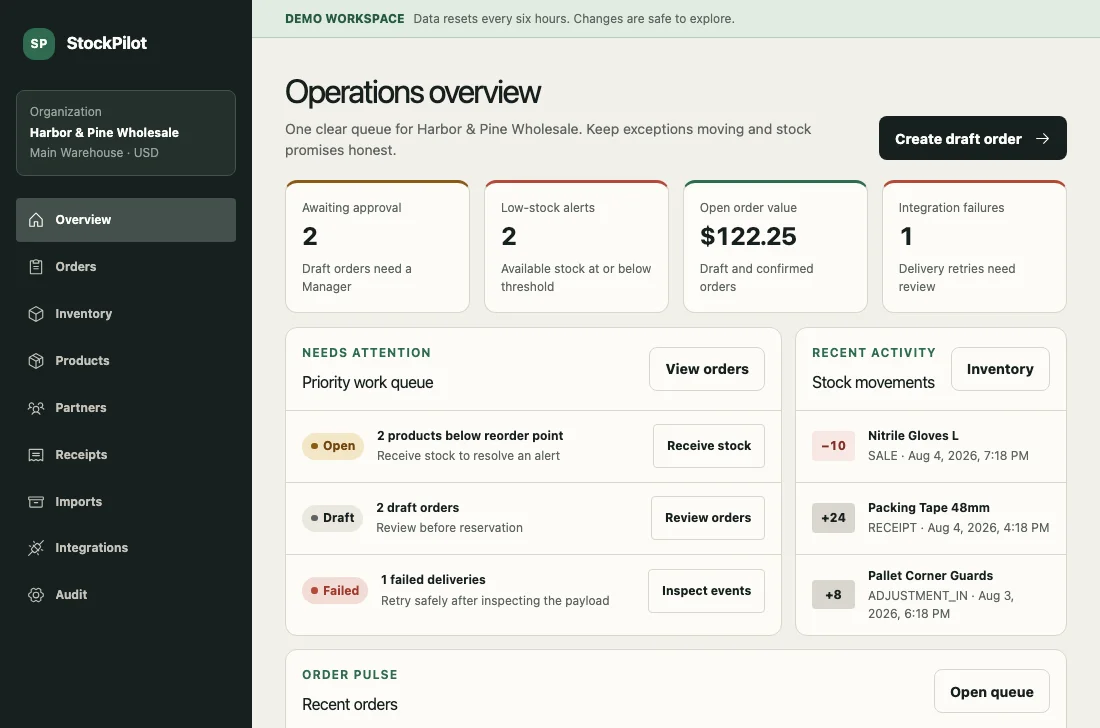Click the '1 failed deliveries' text
Image resolution: width=1100 pixels, height=728 pixels.
coord(433,580)
